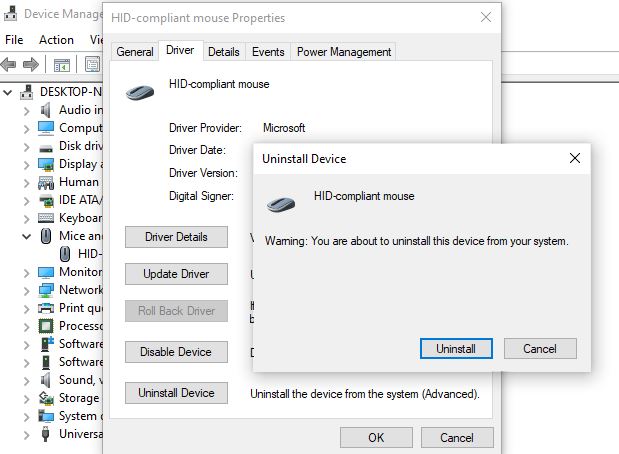619x454 pixels.
Task: Click Update Driver button
Action: coord(176,274)
